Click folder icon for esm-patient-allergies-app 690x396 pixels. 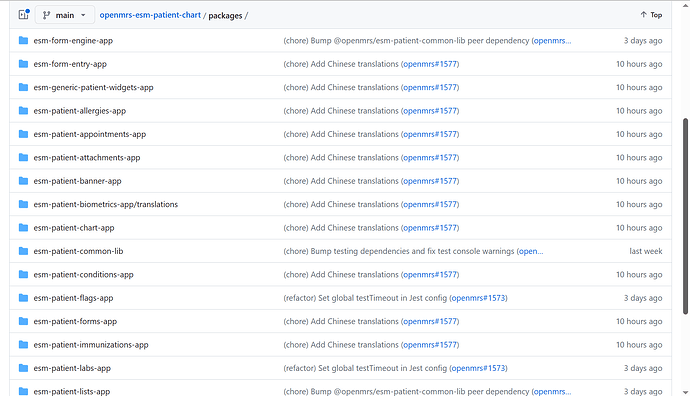[23, 110]
